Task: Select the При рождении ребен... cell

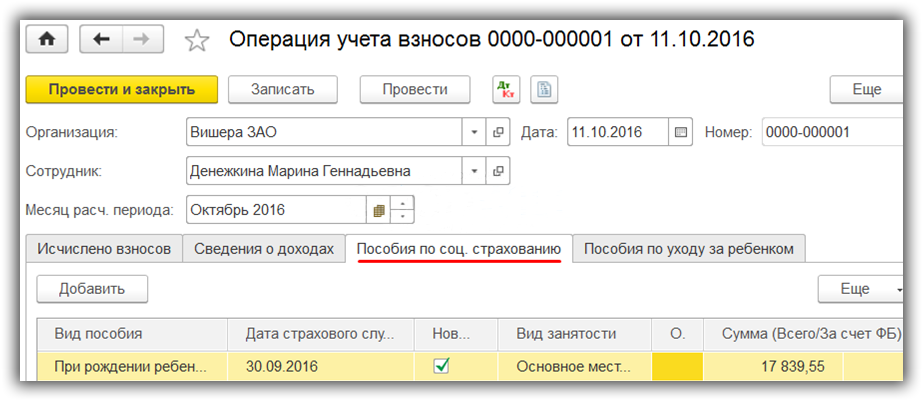Action: coord(133,366)
